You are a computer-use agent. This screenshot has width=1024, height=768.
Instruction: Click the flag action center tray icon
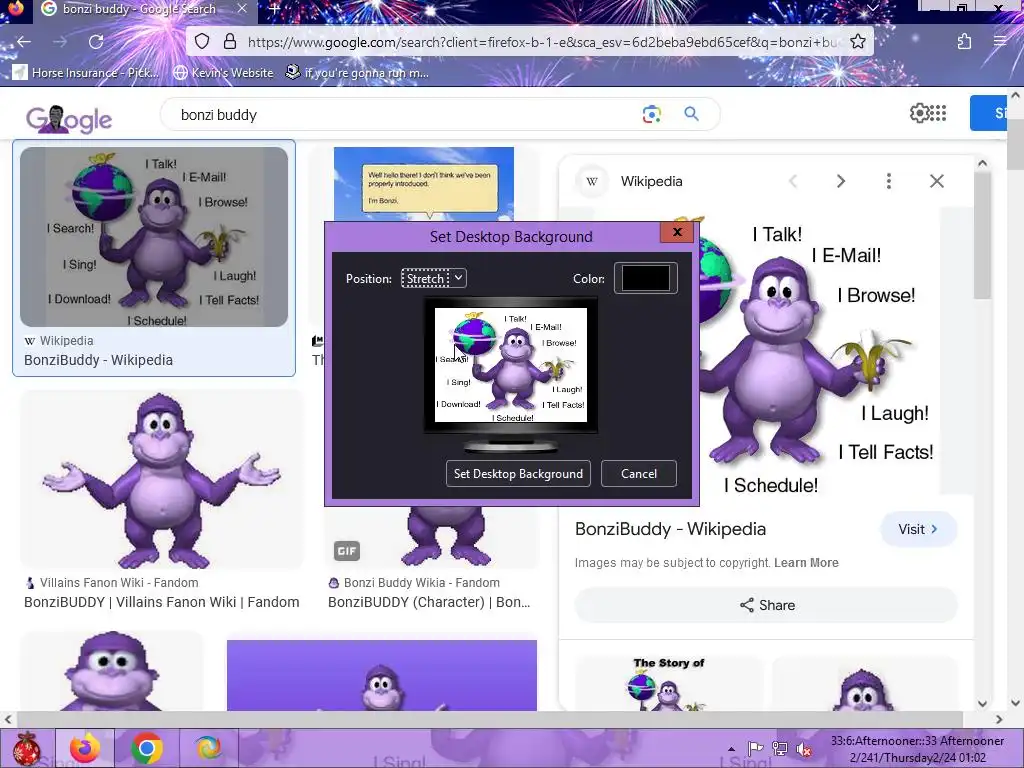point(756,749)
